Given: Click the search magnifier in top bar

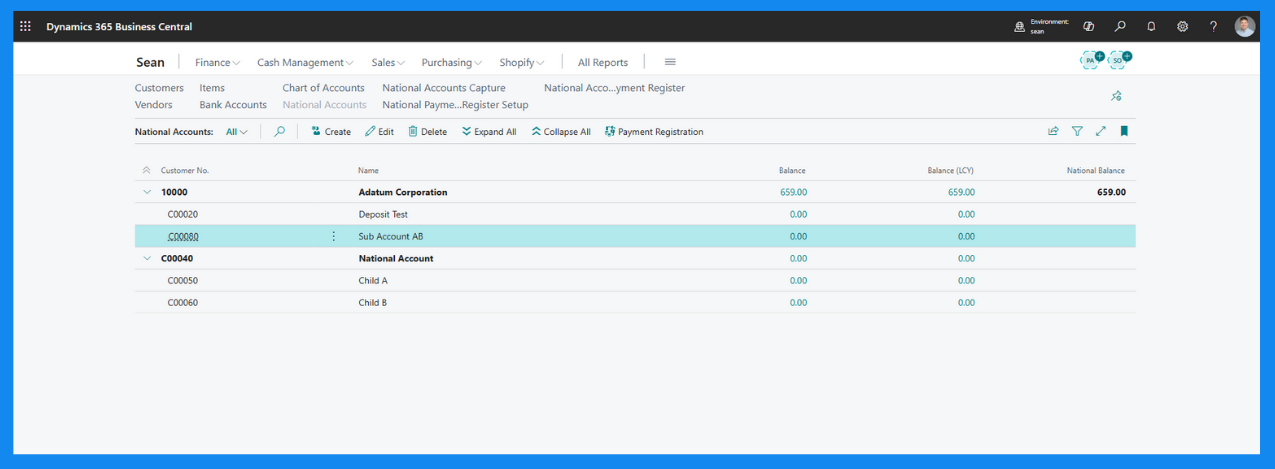Looking at the screenshot, I should pos(1120,27).
